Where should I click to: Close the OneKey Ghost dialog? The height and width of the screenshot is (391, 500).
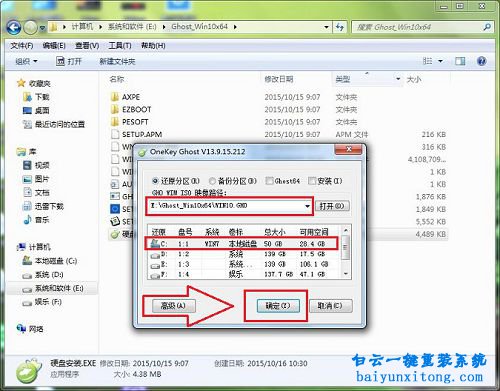coord(348,149)
